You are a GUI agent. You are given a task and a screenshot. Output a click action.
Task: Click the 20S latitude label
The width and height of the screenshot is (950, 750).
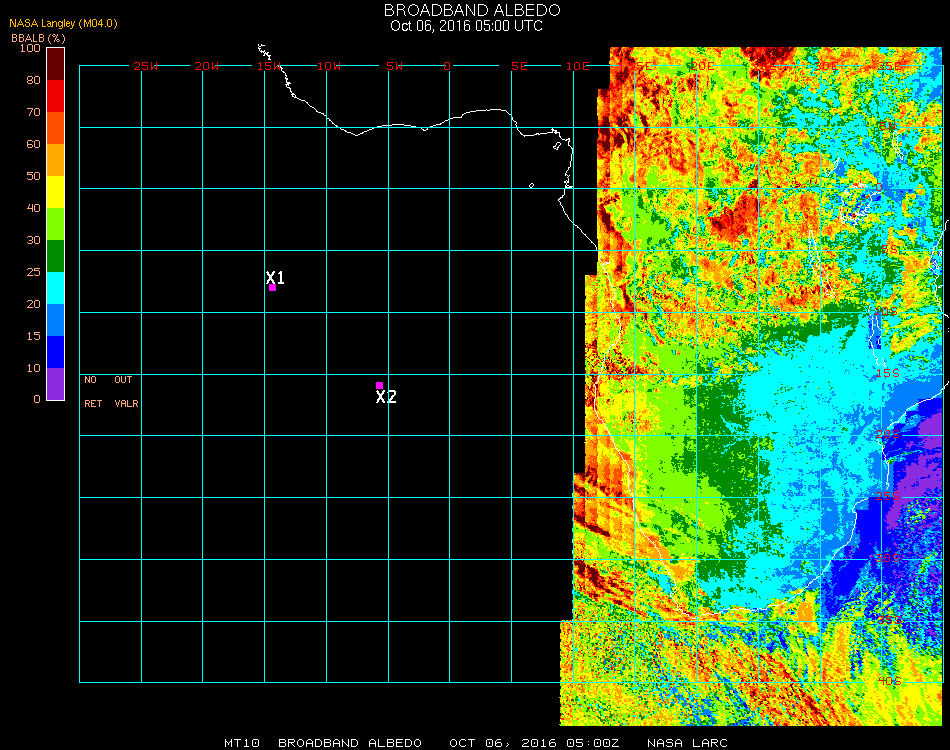point(888,434)
